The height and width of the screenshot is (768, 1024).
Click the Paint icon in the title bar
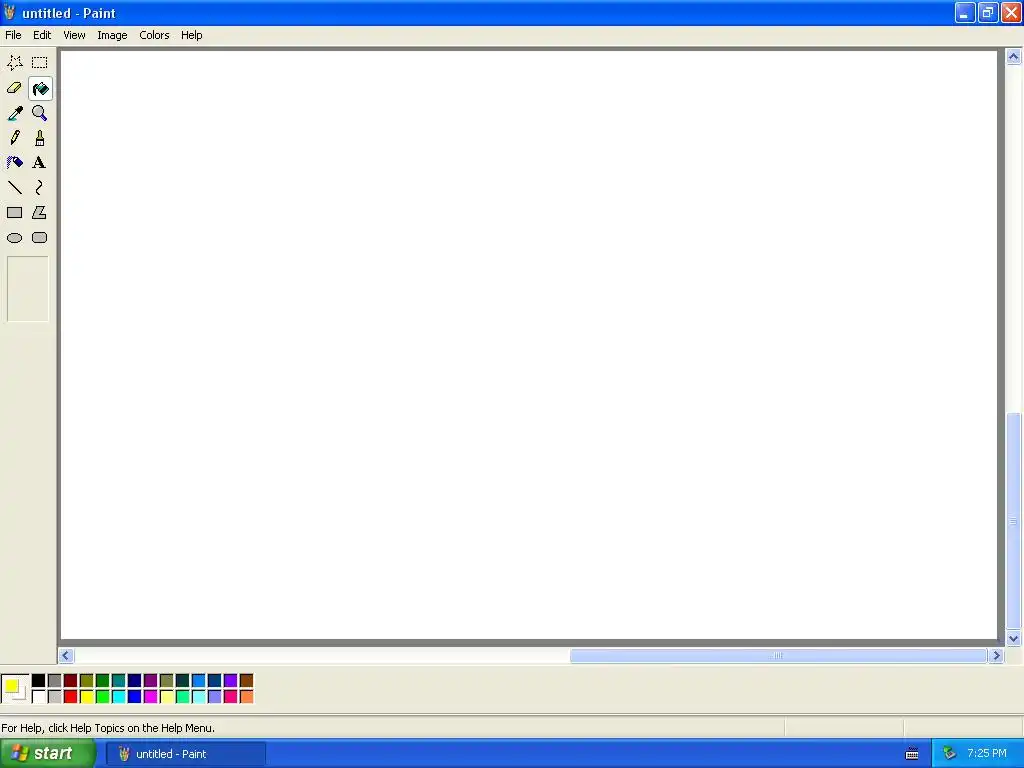click(x=10, y=12)
